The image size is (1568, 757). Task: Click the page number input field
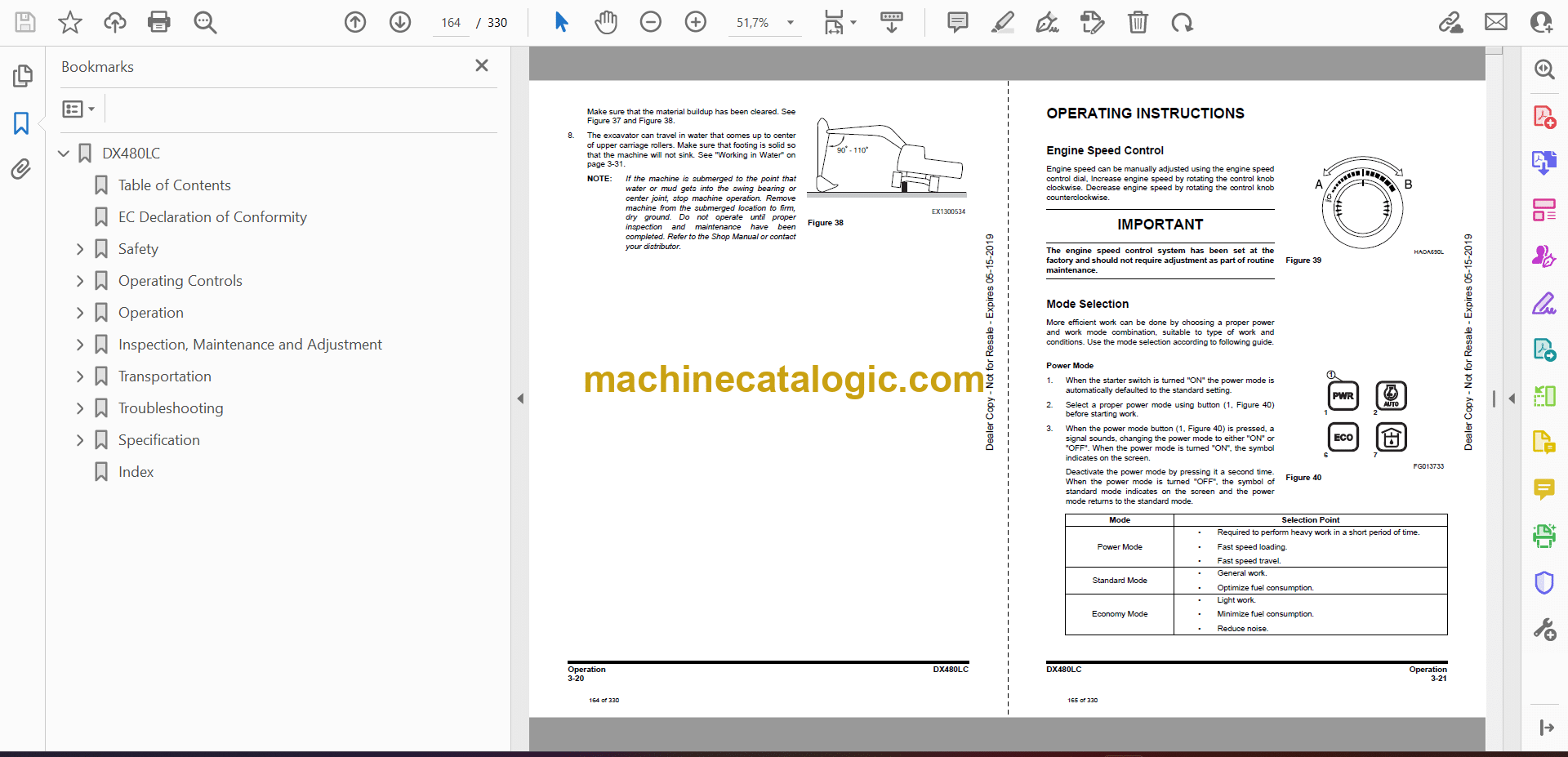point(451,23)
